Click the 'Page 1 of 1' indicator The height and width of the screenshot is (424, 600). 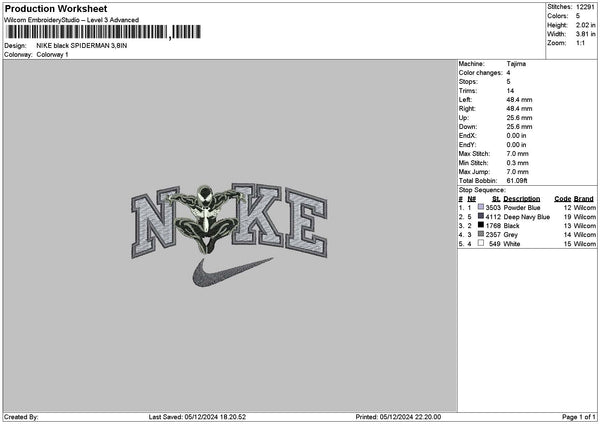pos(579,417)
